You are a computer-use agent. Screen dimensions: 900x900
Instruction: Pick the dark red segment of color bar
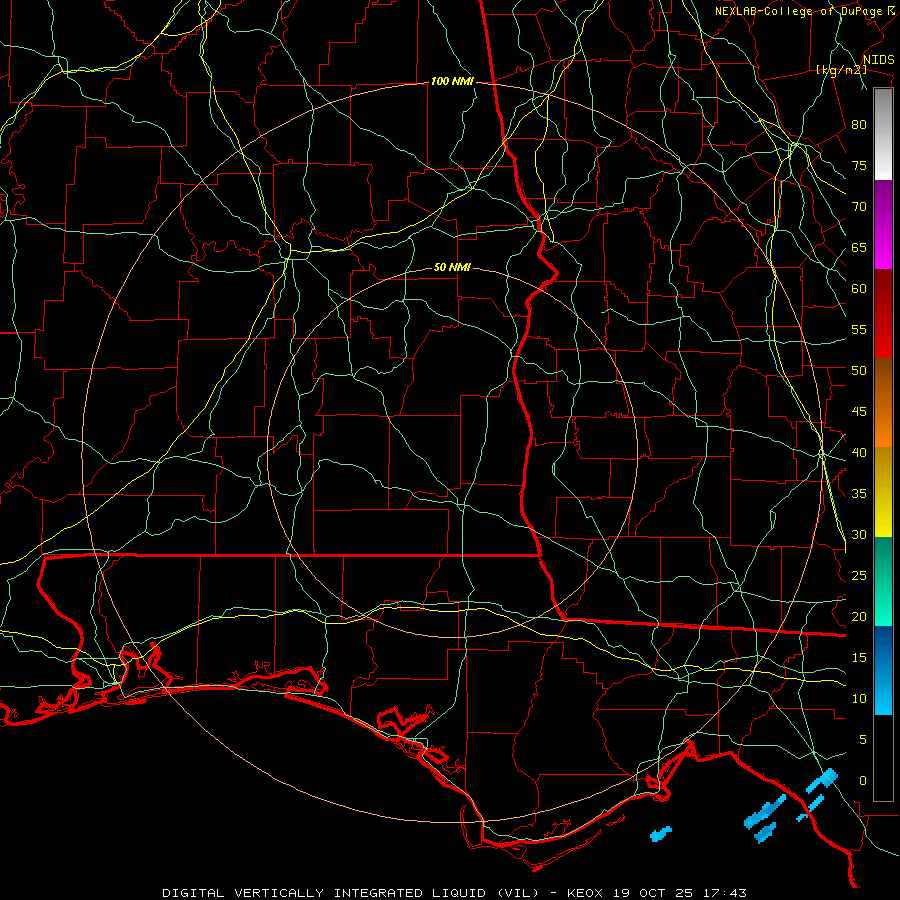point(883,314)
